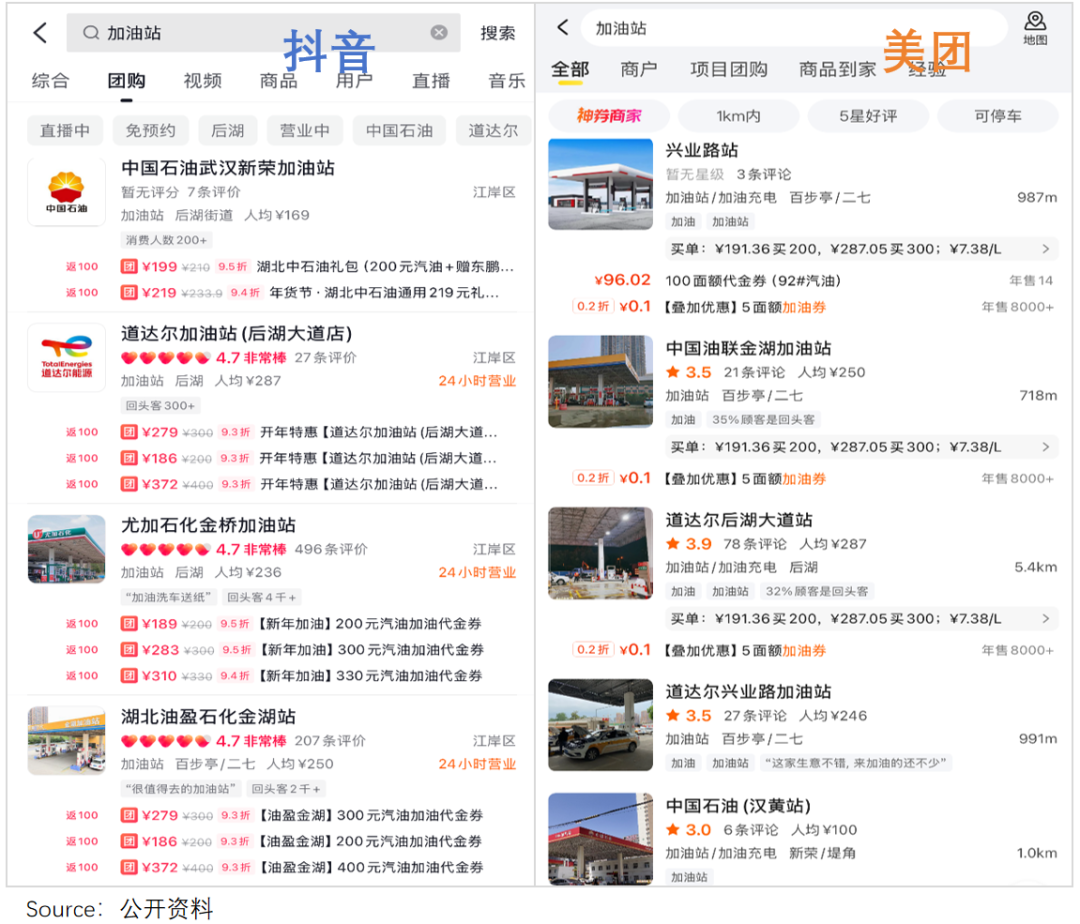Toggle the 免预约 filter chip
Screen dimensions: 1080x924
point(150,130)
